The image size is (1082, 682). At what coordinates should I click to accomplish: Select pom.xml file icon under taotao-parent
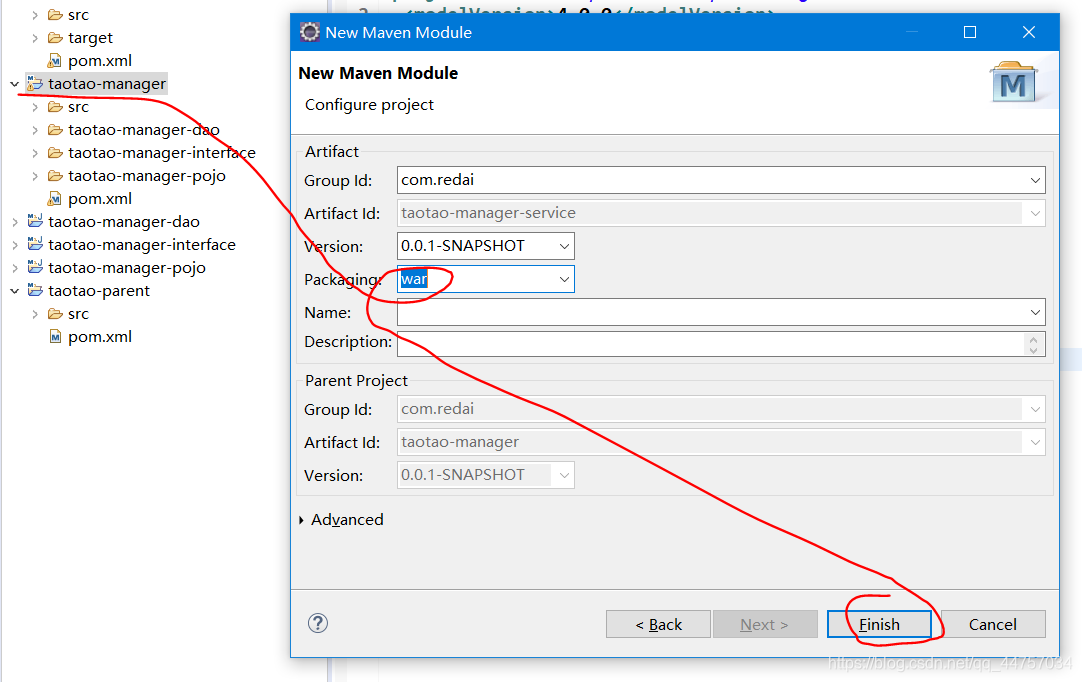point(55,337)
